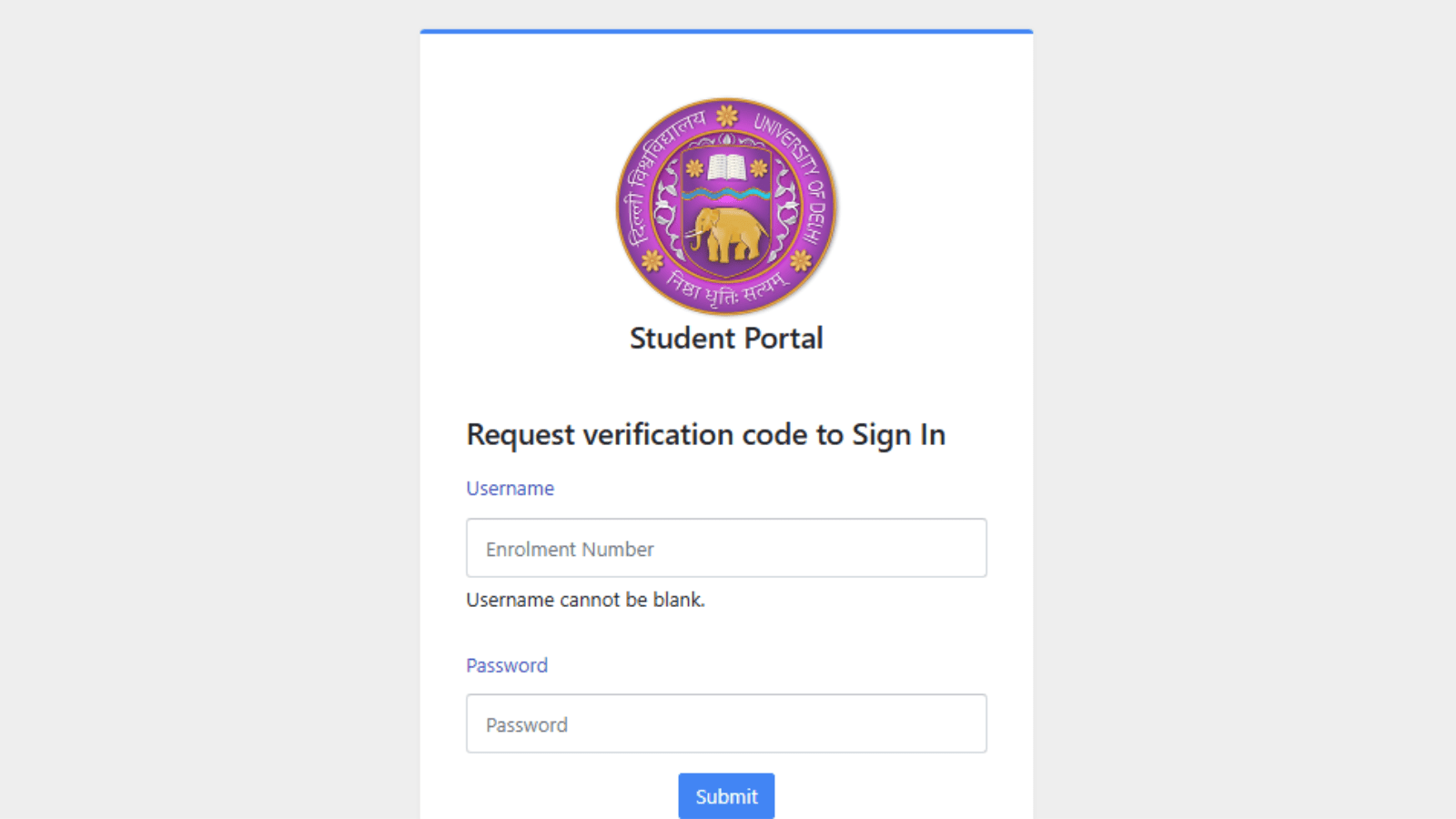Click the "Request verification code to Sign In" heading
This screenshot has width=1456, height=819.
click(x=705, y=435)
